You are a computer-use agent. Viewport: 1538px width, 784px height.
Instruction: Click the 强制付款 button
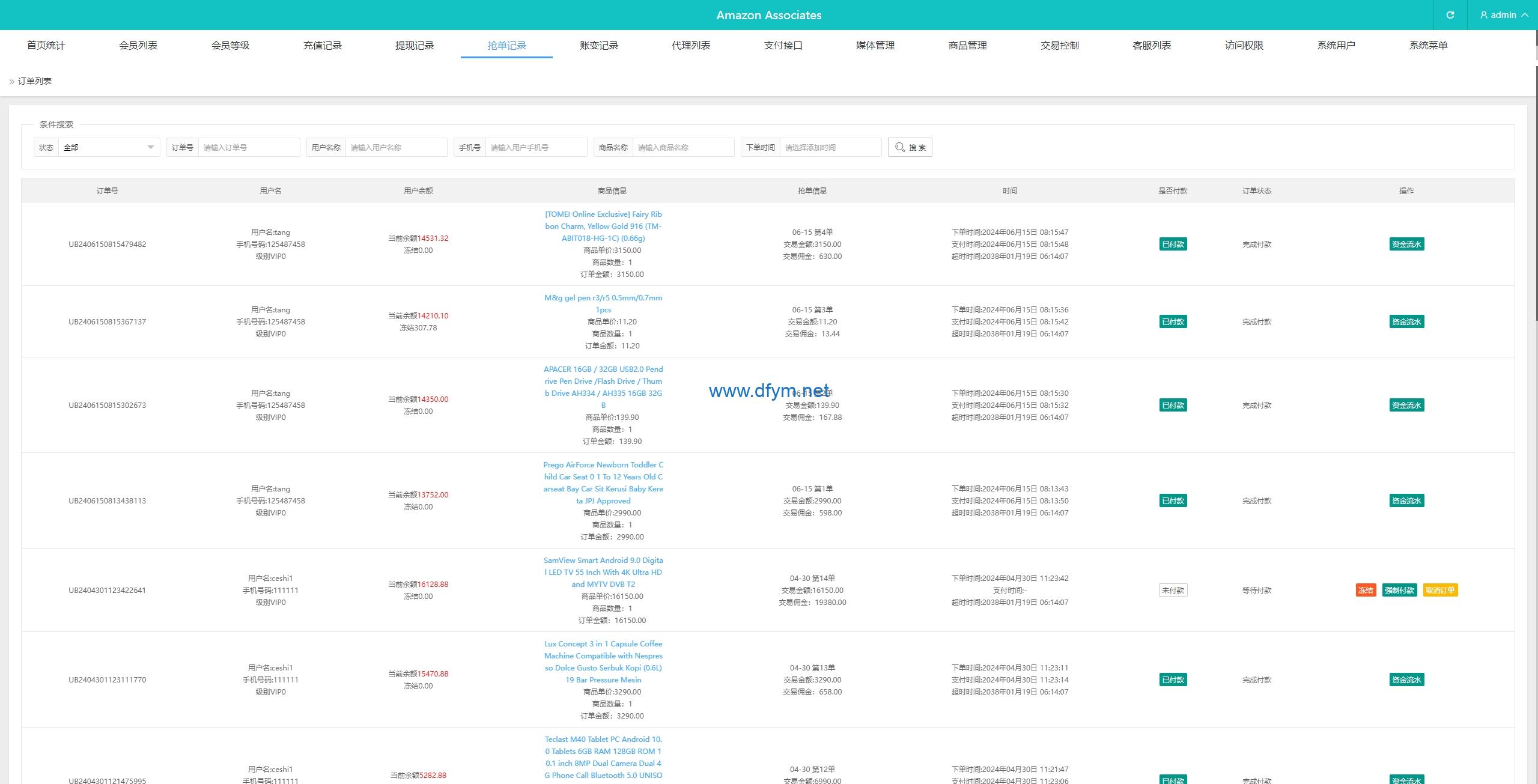(x=1399, y=590)
